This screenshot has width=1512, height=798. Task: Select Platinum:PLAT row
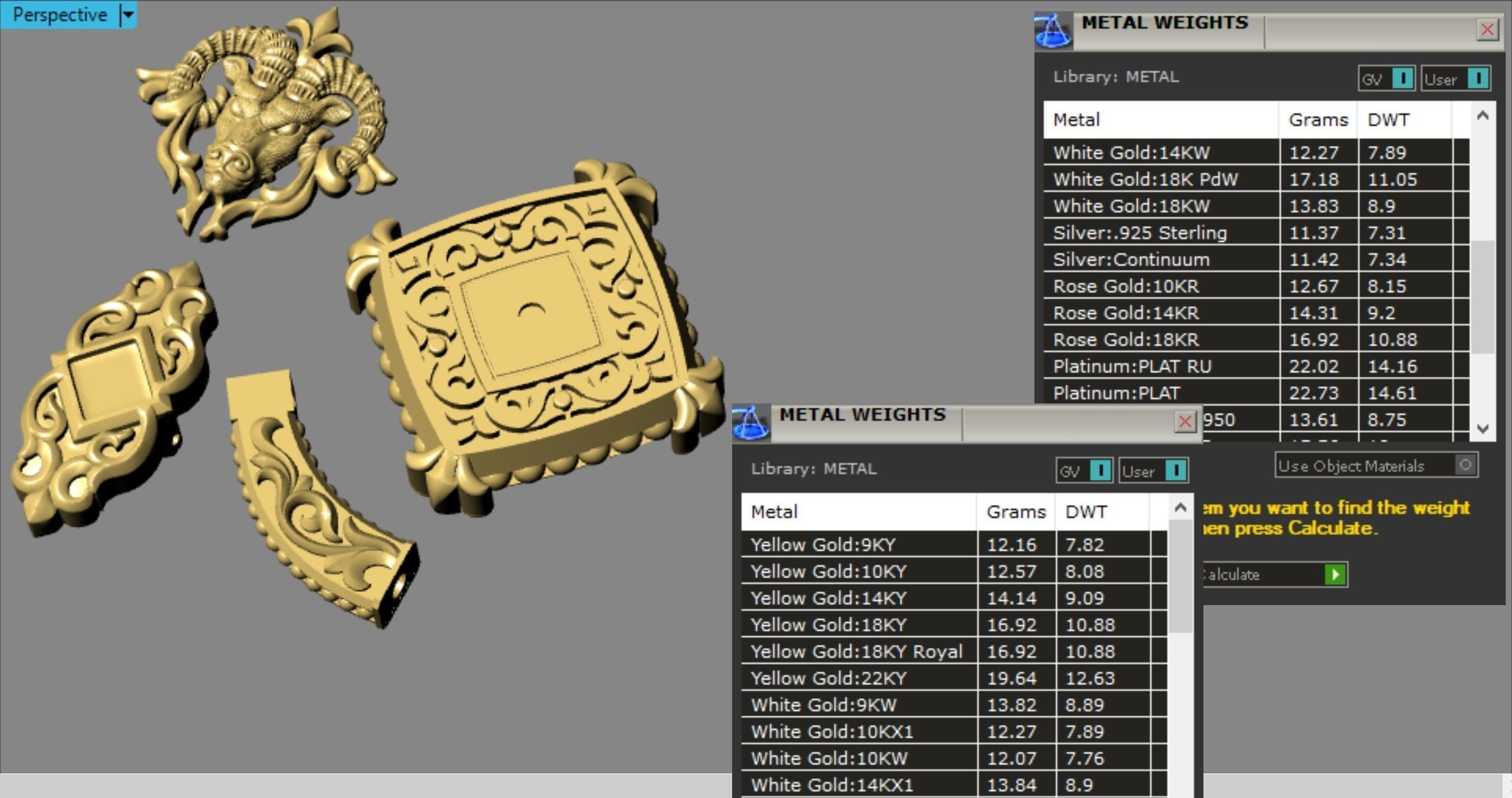1256,393
